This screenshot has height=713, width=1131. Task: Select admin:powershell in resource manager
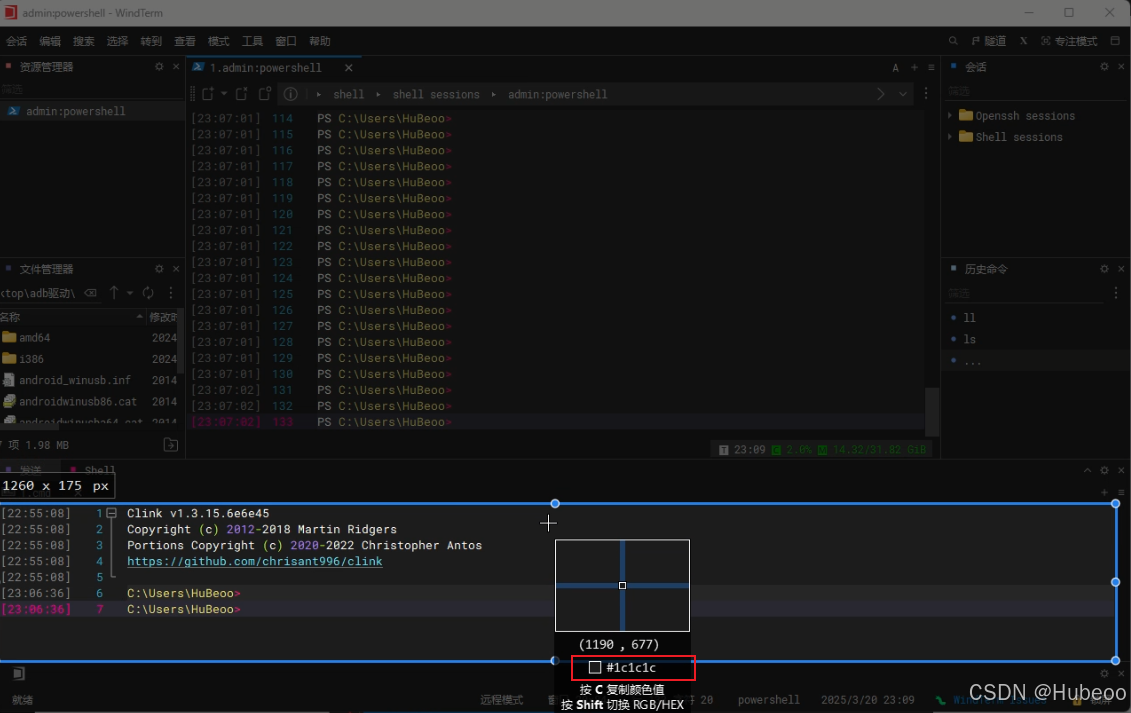(x=92, y=111)
